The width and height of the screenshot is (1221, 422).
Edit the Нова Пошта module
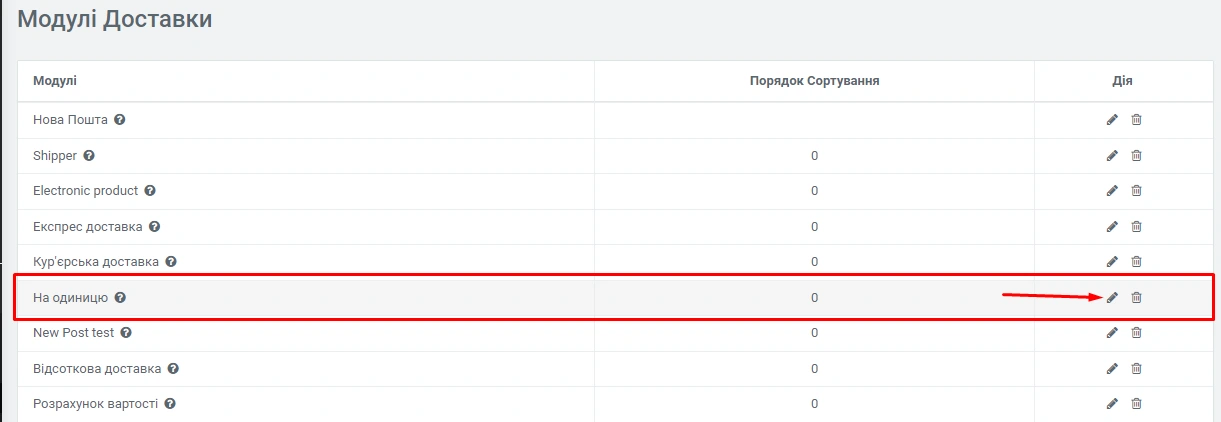(1112, 120)
